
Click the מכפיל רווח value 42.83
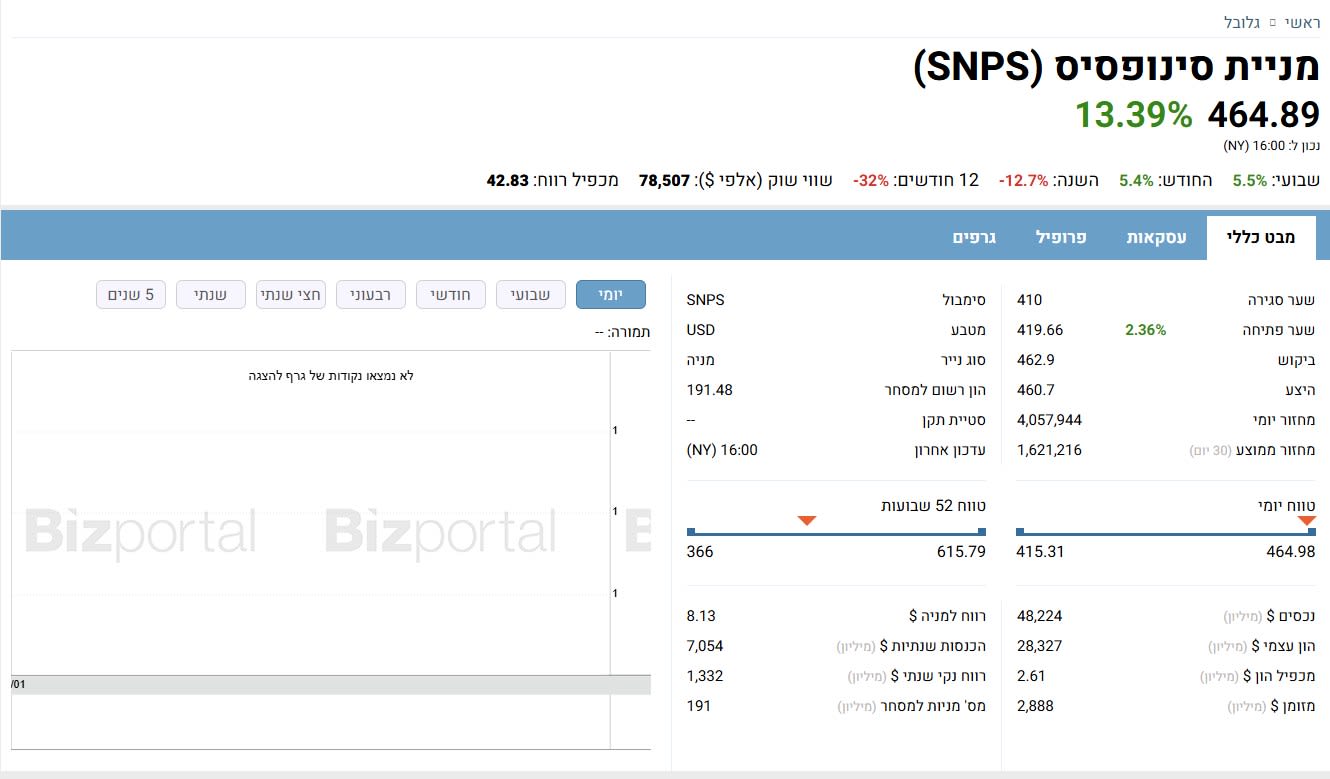click(507, 181)
